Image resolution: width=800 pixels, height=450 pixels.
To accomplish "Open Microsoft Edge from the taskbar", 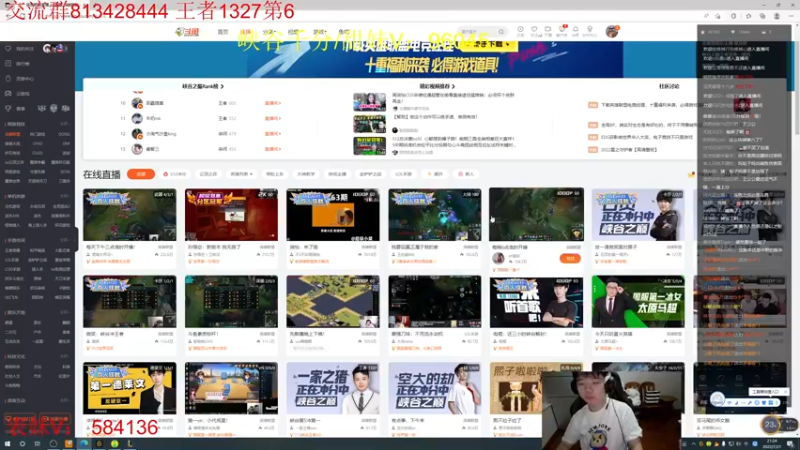I will [84, 444].
